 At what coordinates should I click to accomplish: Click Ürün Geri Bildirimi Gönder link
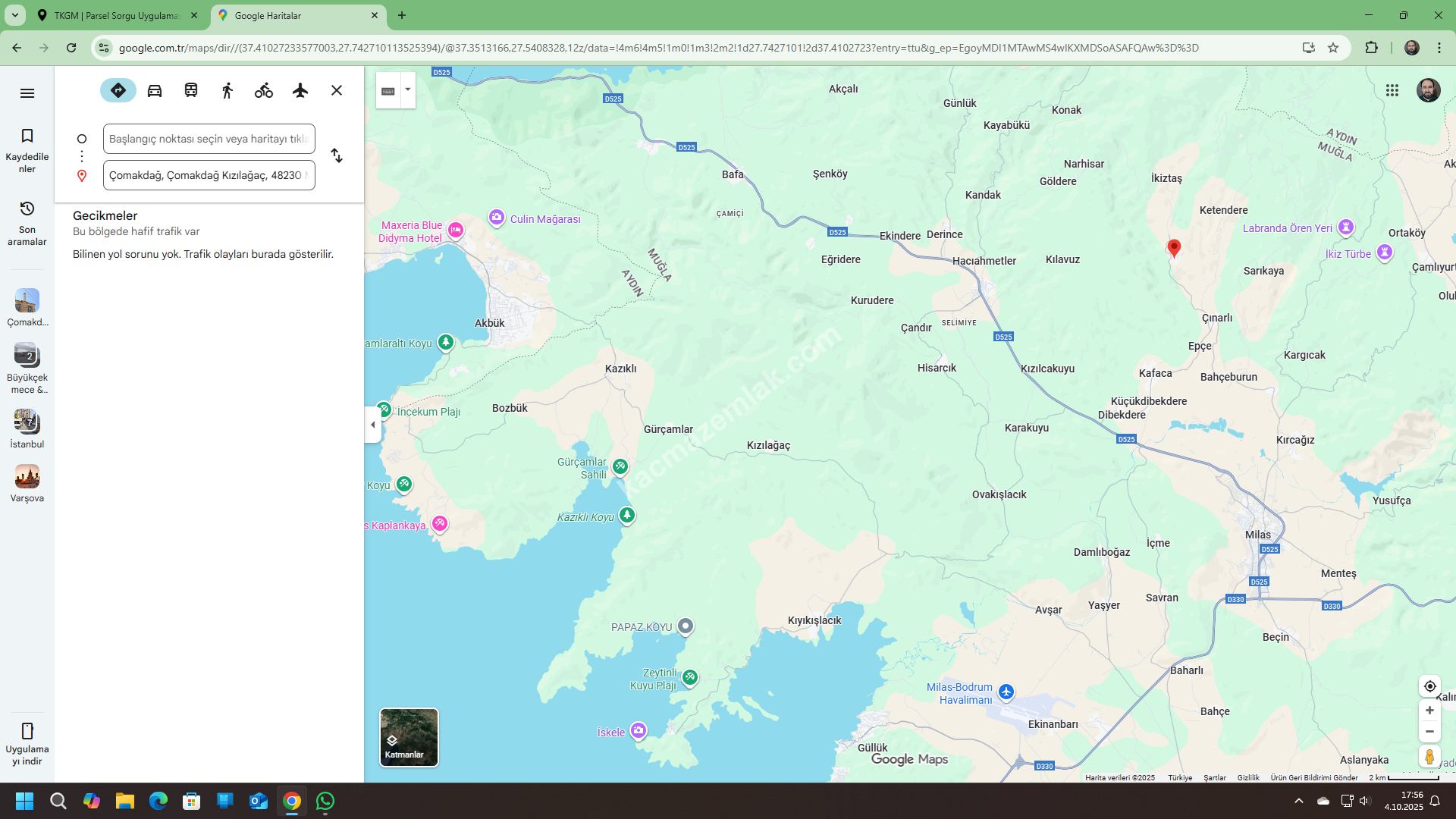(1314, 777)
